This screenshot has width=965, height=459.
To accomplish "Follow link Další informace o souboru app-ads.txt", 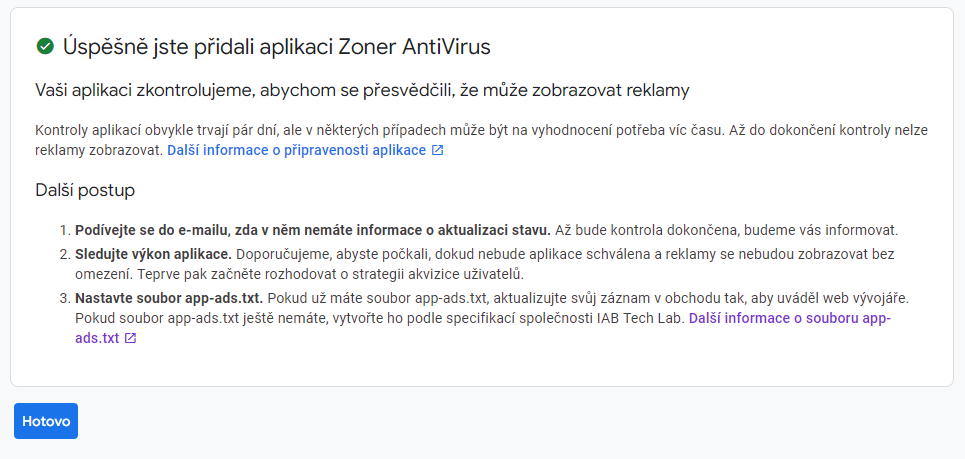I will pos(789,318).
